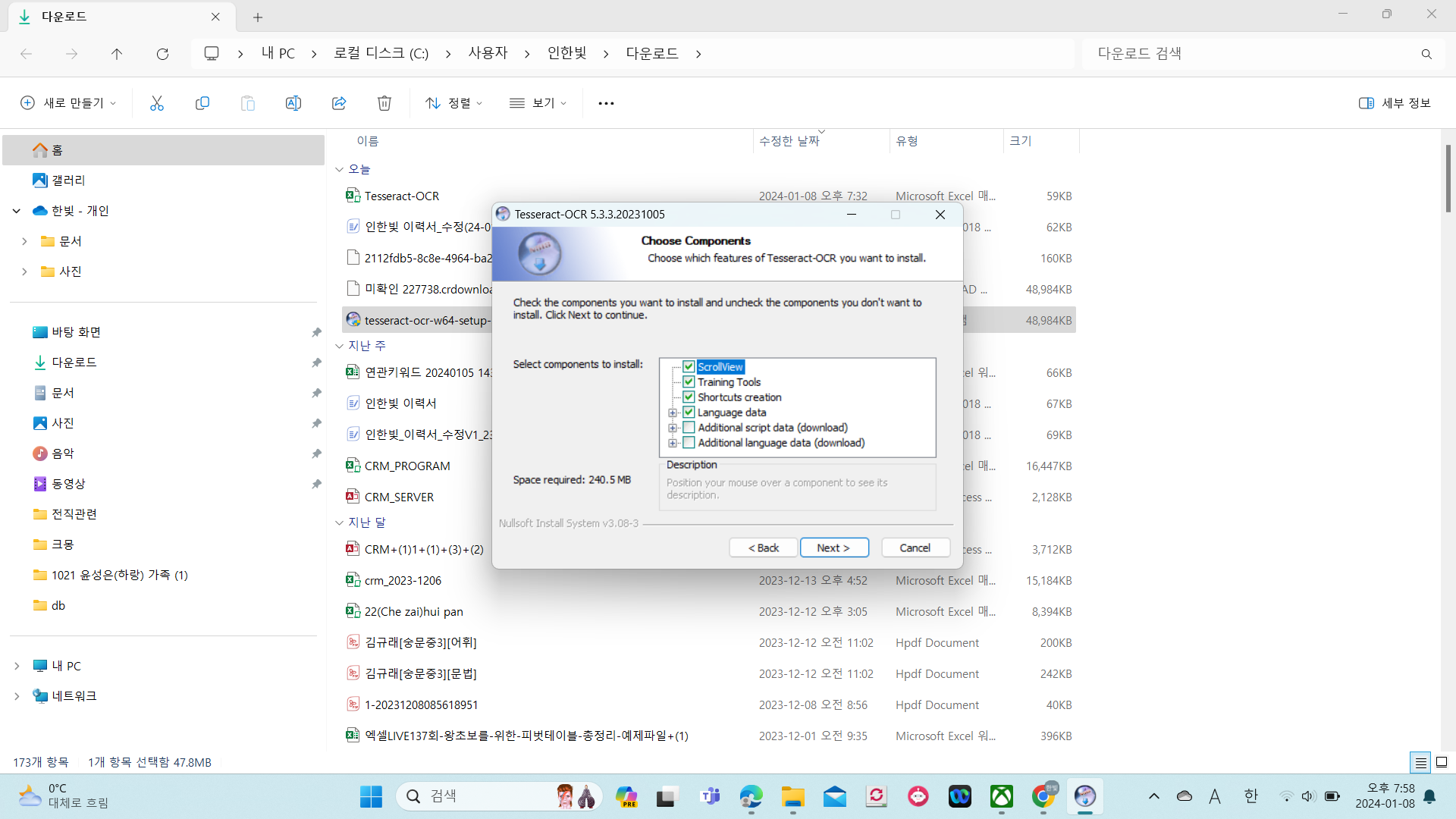This screenshot has height=819, width=1456.
Task: Open the 새로 만들기 menu
Action: [x=68, y=103]
